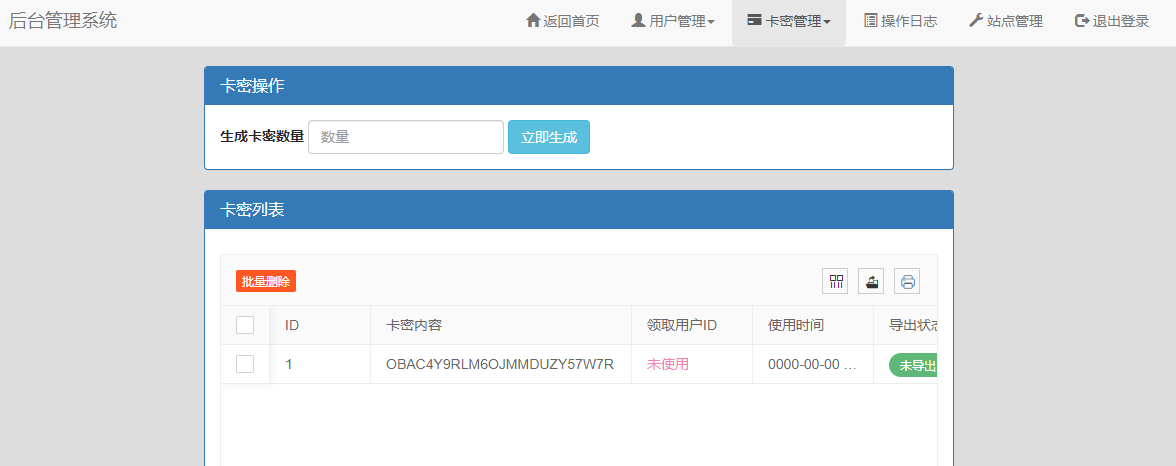
Task: Click the wrench icon beside 站点管理
Action: pos(976,21)
